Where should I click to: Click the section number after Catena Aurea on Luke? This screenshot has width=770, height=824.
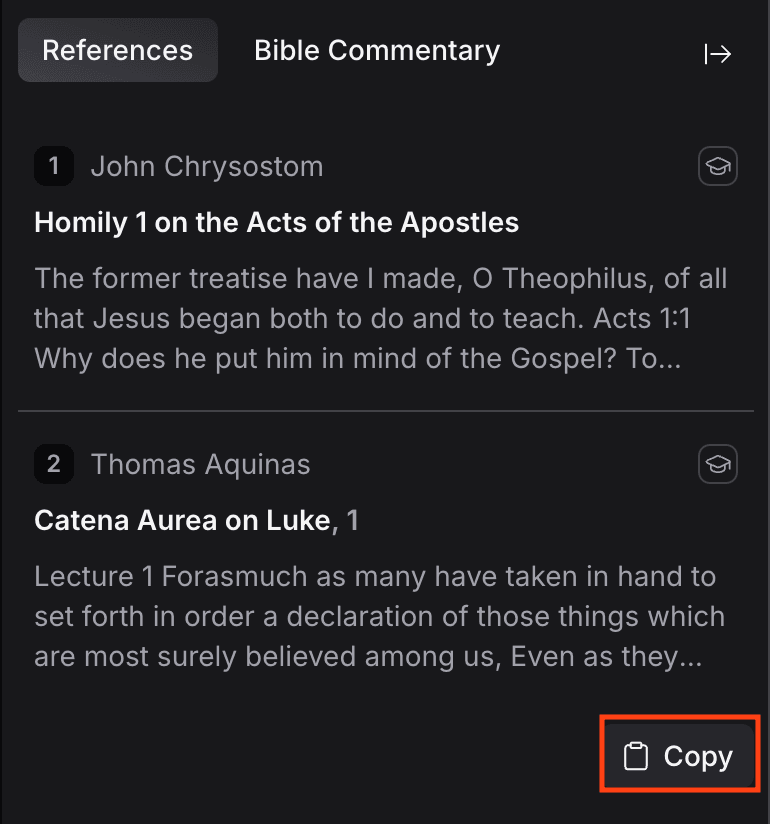[352, 520]
